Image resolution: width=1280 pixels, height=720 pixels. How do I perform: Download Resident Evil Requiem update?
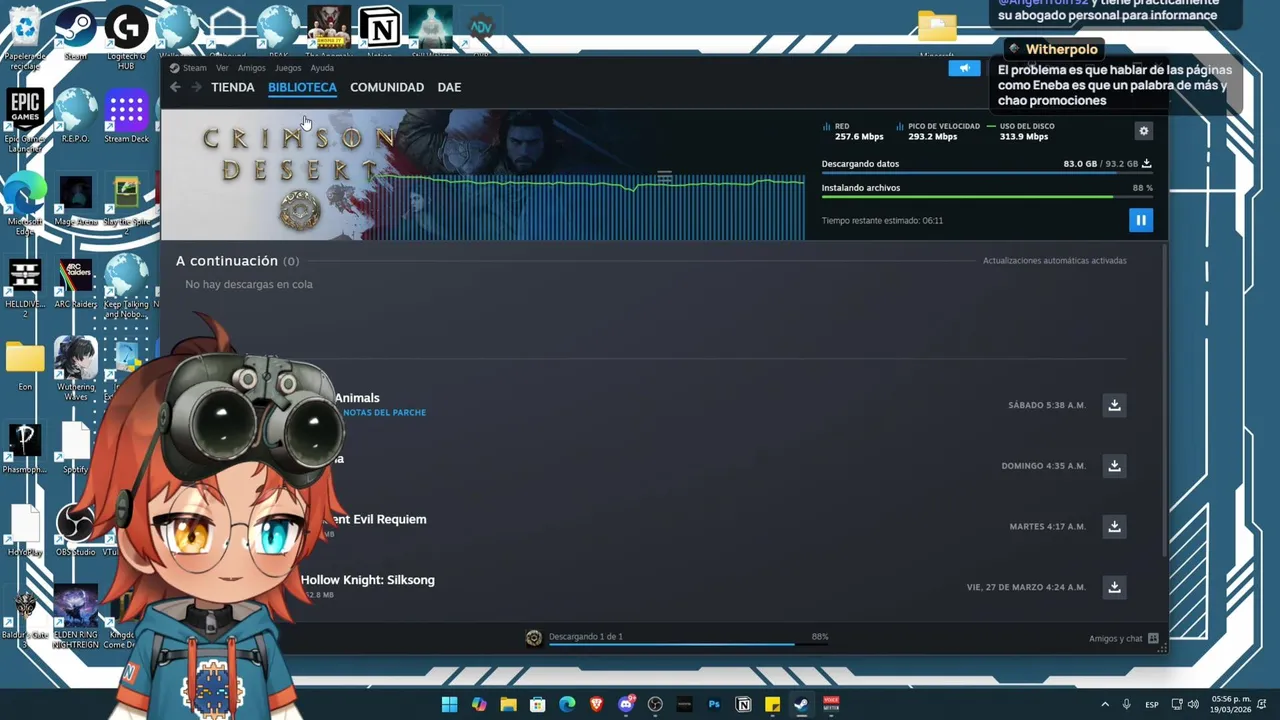tap(1114, 526)
